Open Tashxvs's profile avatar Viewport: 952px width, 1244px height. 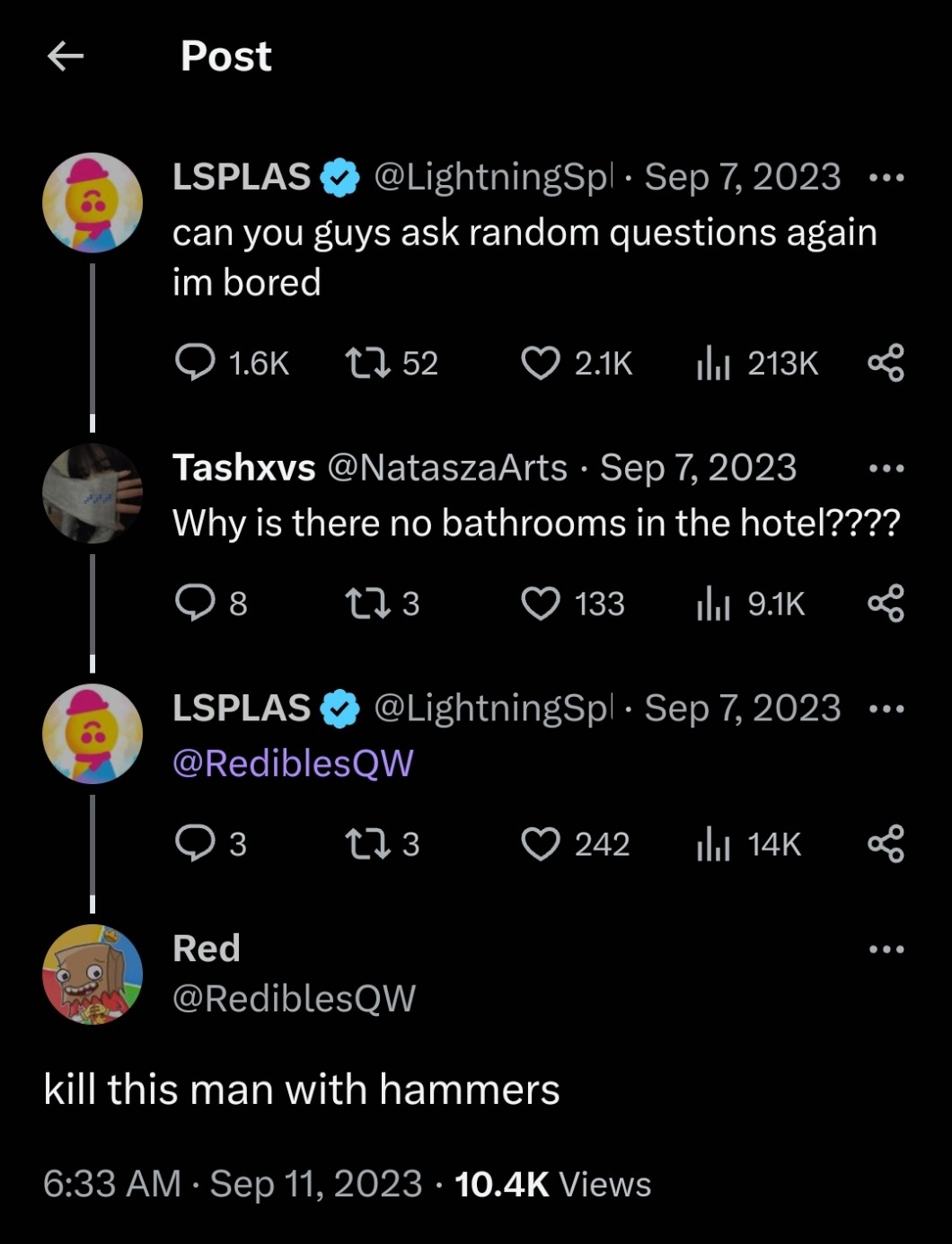tap(93, 493)
